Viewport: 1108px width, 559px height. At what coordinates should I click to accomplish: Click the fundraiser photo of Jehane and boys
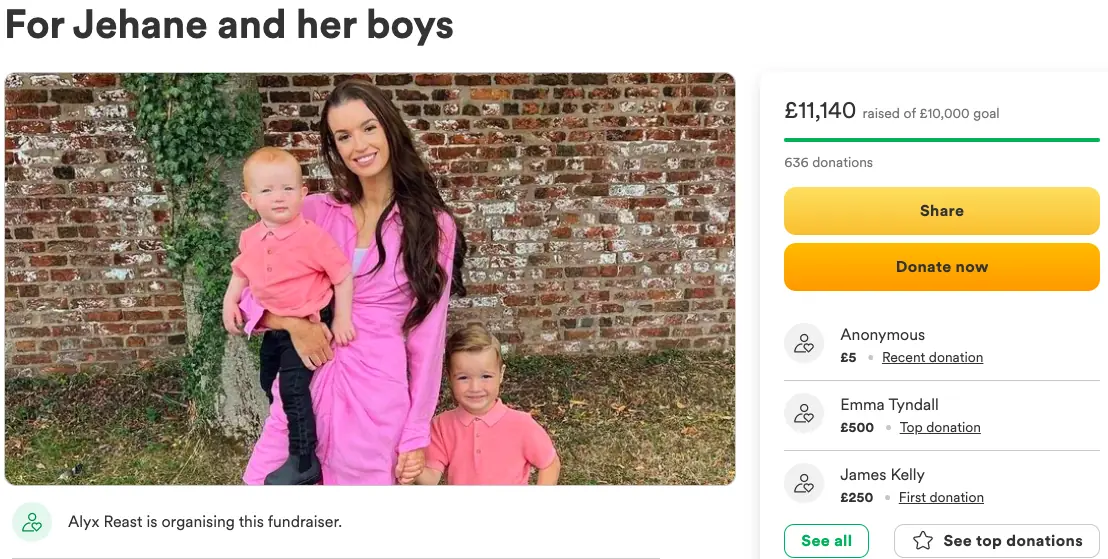[x=370, y=279]
